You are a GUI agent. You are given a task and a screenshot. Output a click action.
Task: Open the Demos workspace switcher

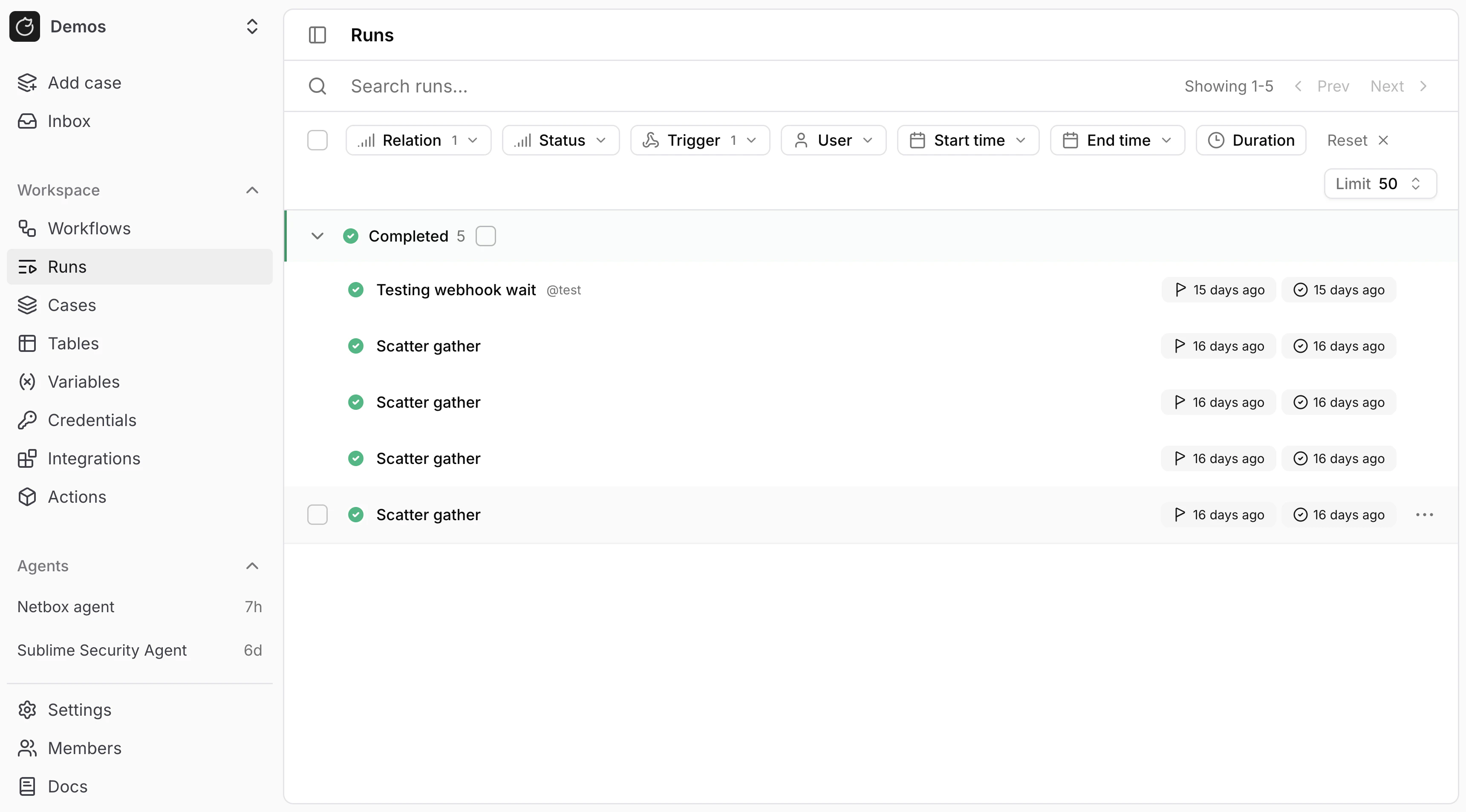(x=251, y=26)
